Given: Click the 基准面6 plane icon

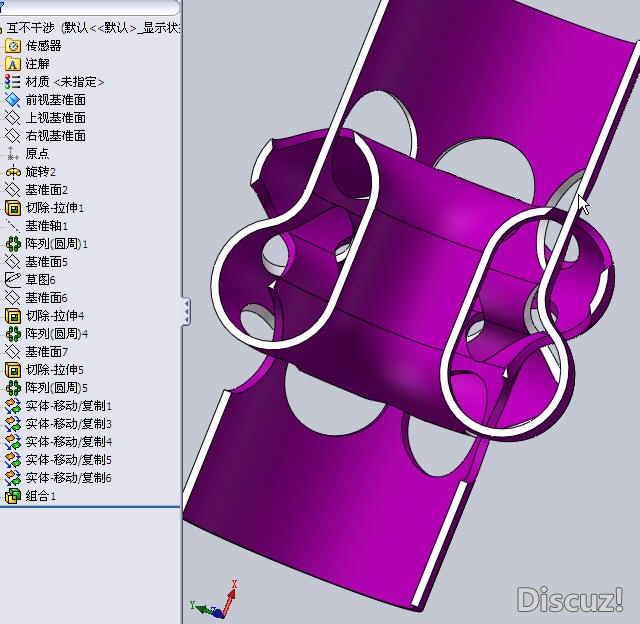Looking at the screenshot, I should click(13, 298).
